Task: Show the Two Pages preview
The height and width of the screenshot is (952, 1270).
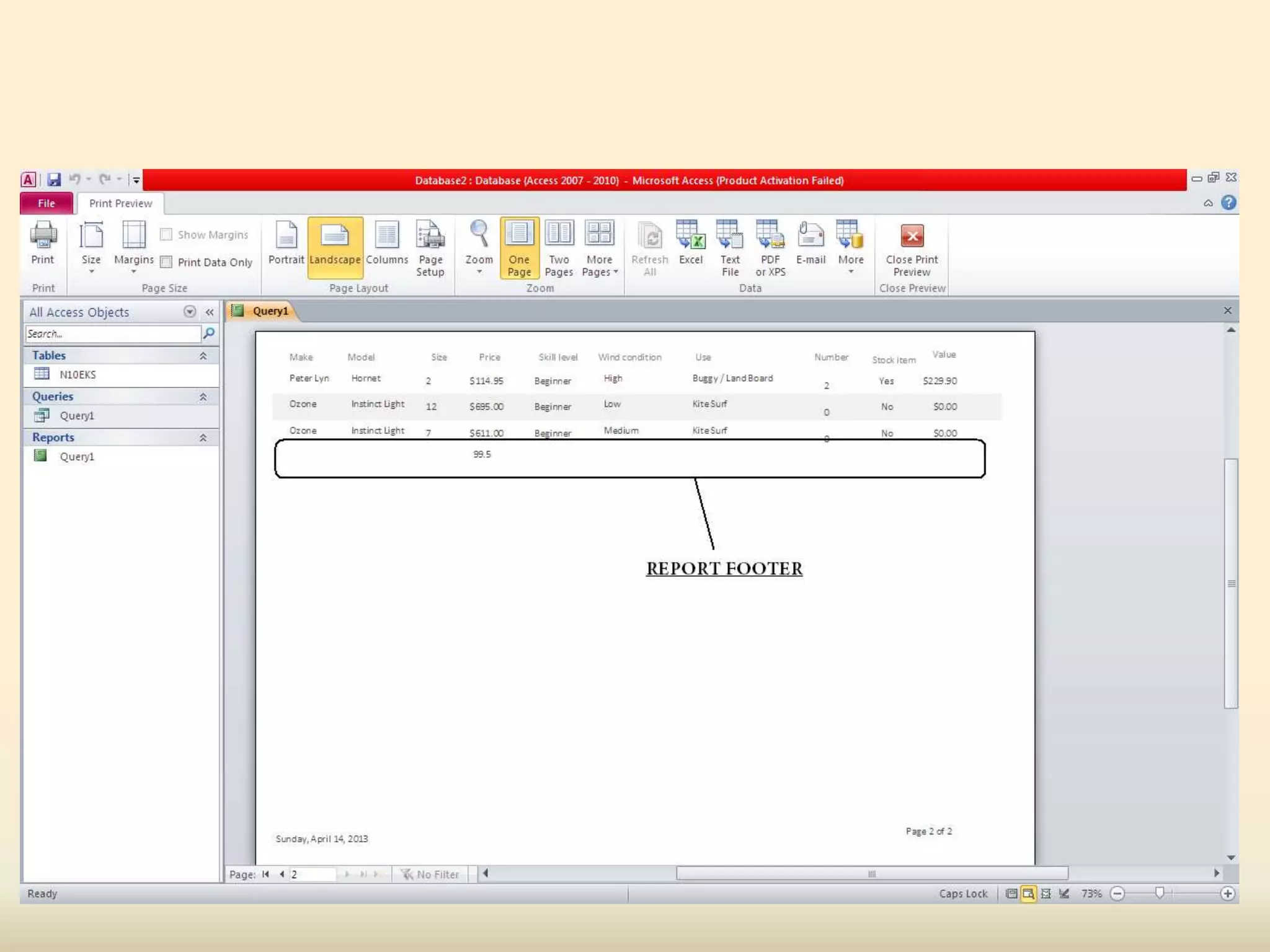Action: click(x=559, y=248)
